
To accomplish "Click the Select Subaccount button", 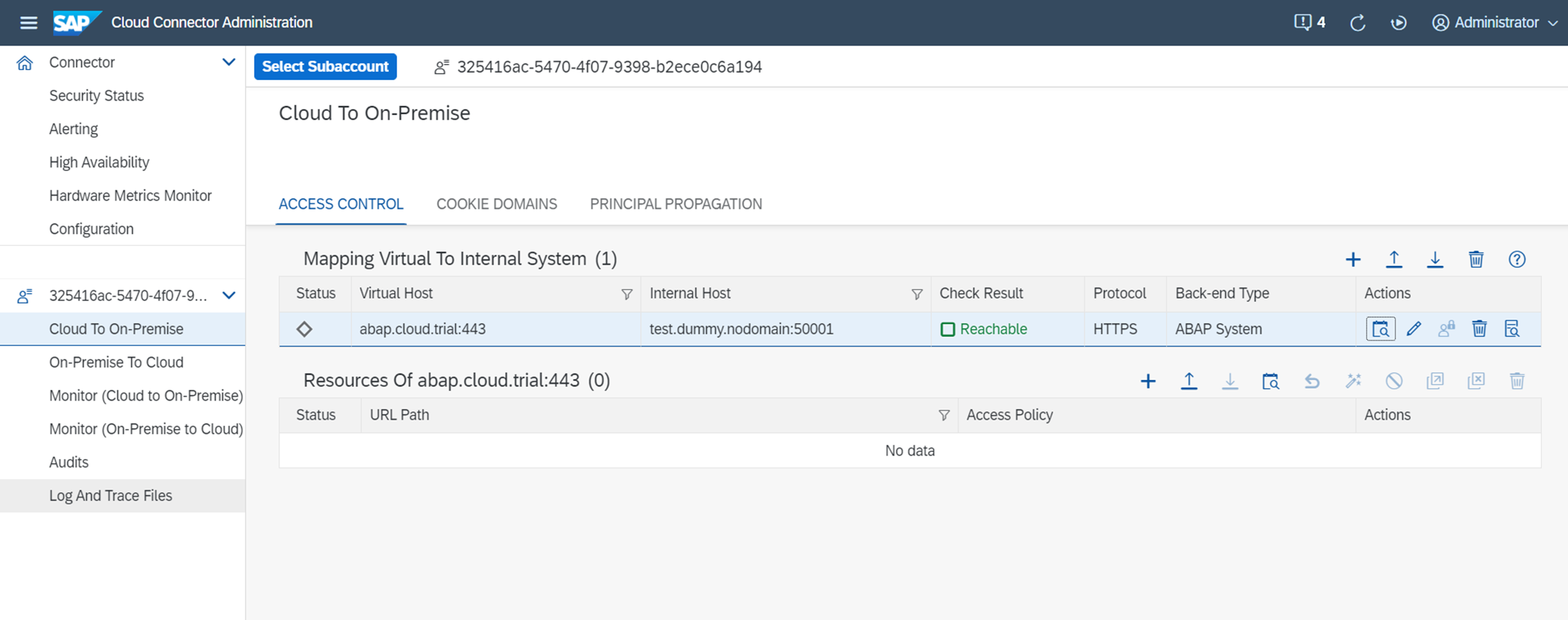I will pyautogui.click(x=325, y=67).
